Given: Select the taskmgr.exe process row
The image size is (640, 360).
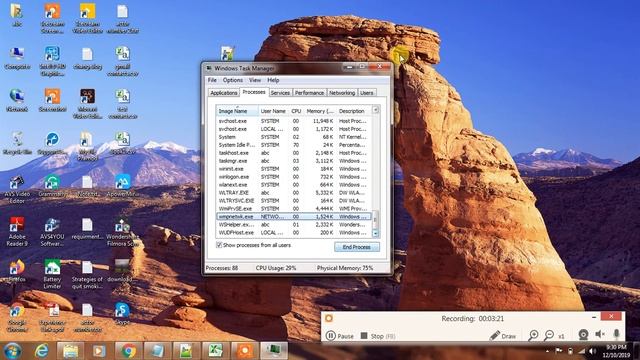Looking at the screenshot, I should pyautogui.click(x=293, y=161).
